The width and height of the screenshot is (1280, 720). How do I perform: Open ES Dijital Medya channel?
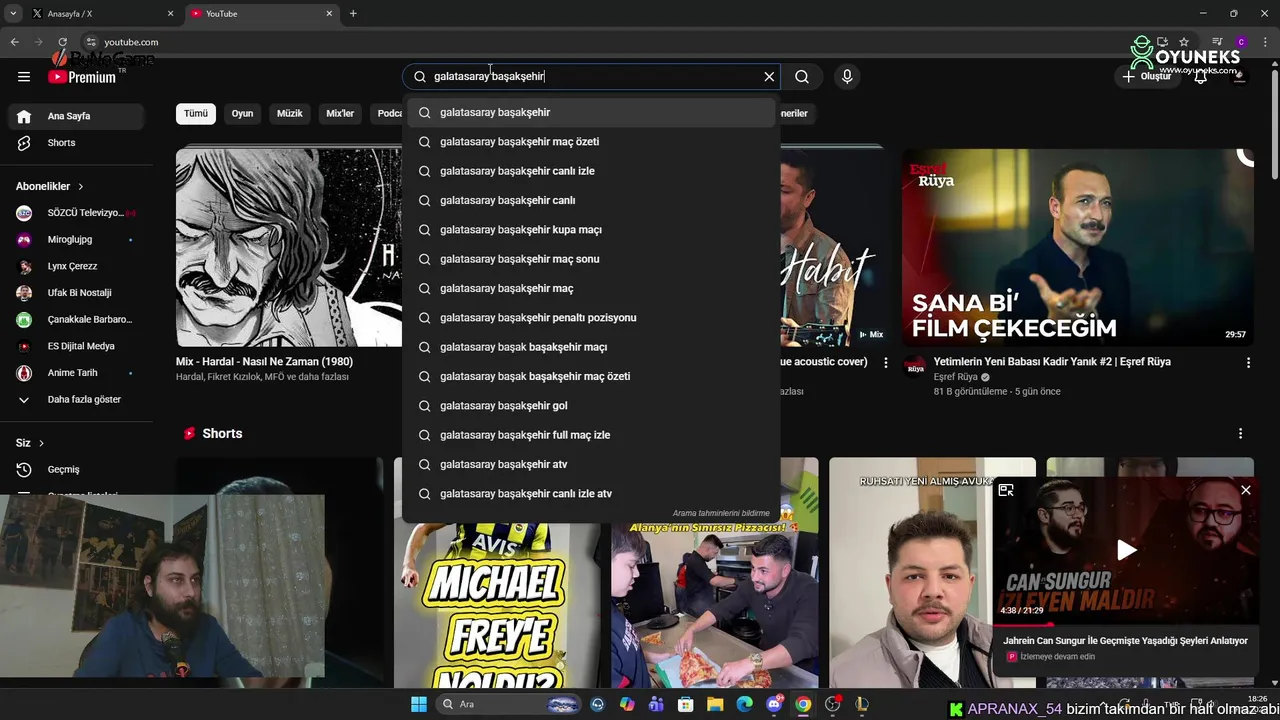tap(76, 346)
